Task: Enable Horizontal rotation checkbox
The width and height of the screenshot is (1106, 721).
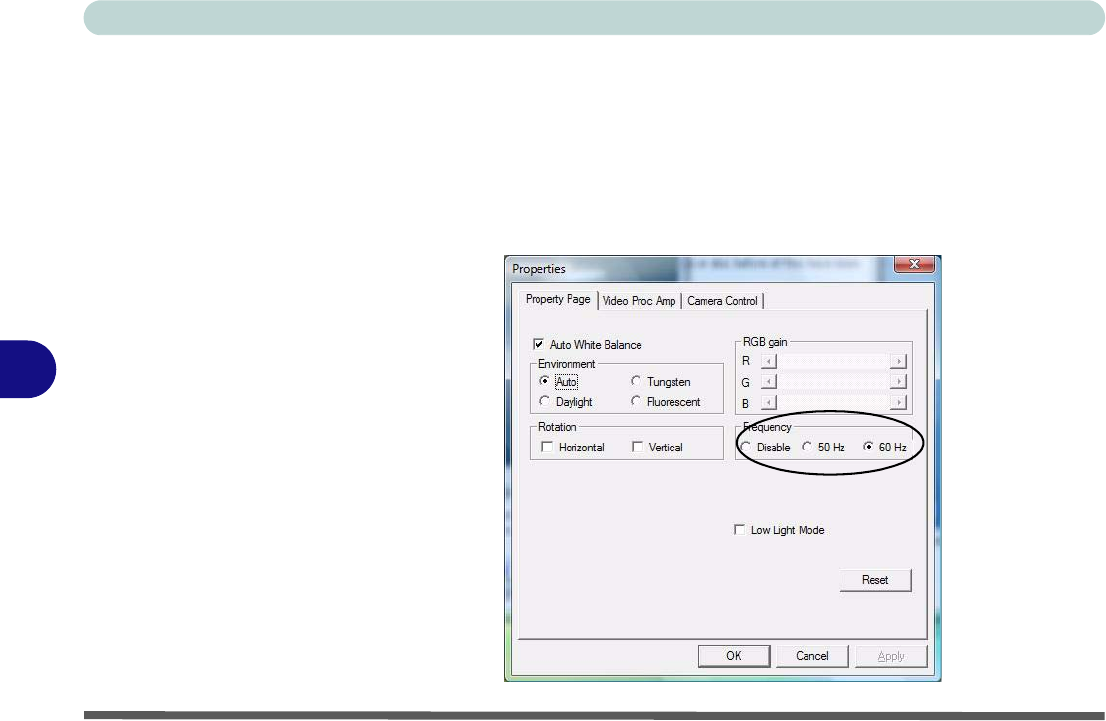Action: [x=547, y=447]
